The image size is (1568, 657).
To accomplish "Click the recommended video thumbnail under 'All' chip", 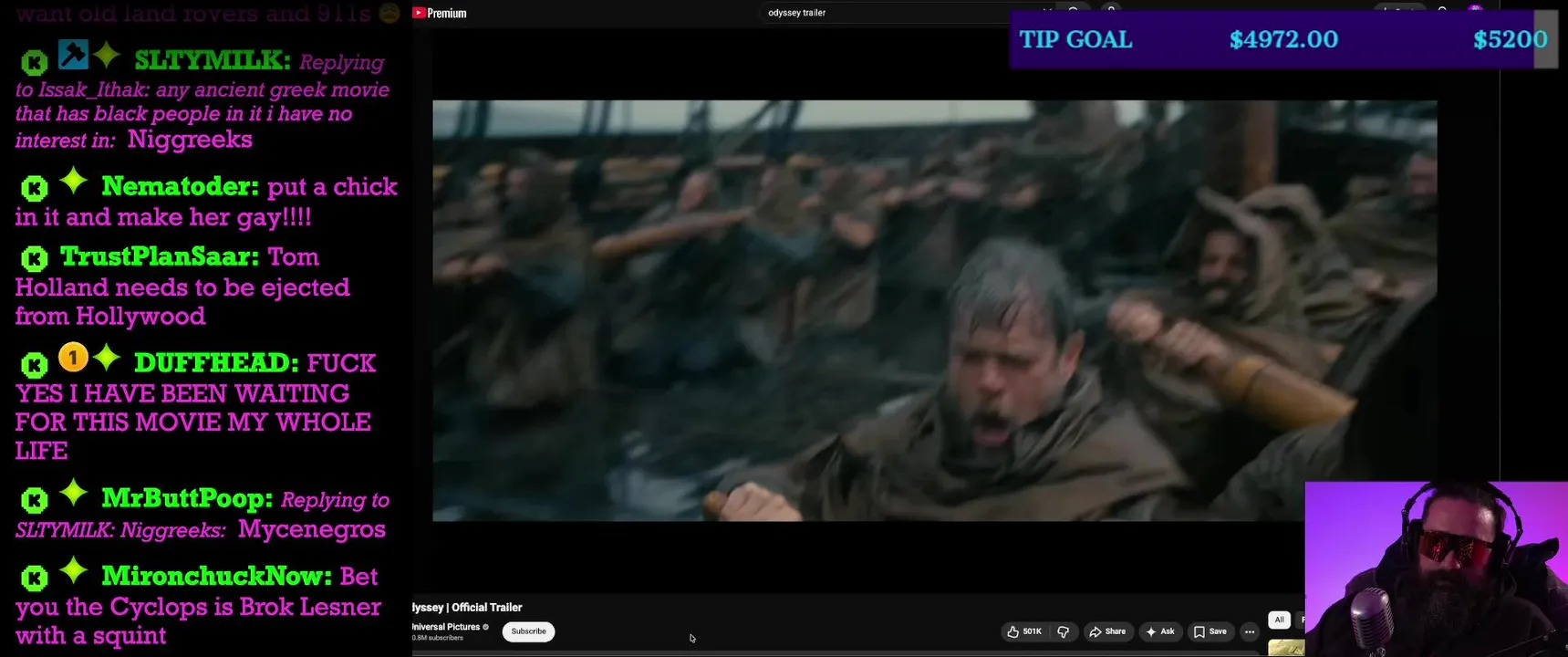I will (x=1286, y=649).
